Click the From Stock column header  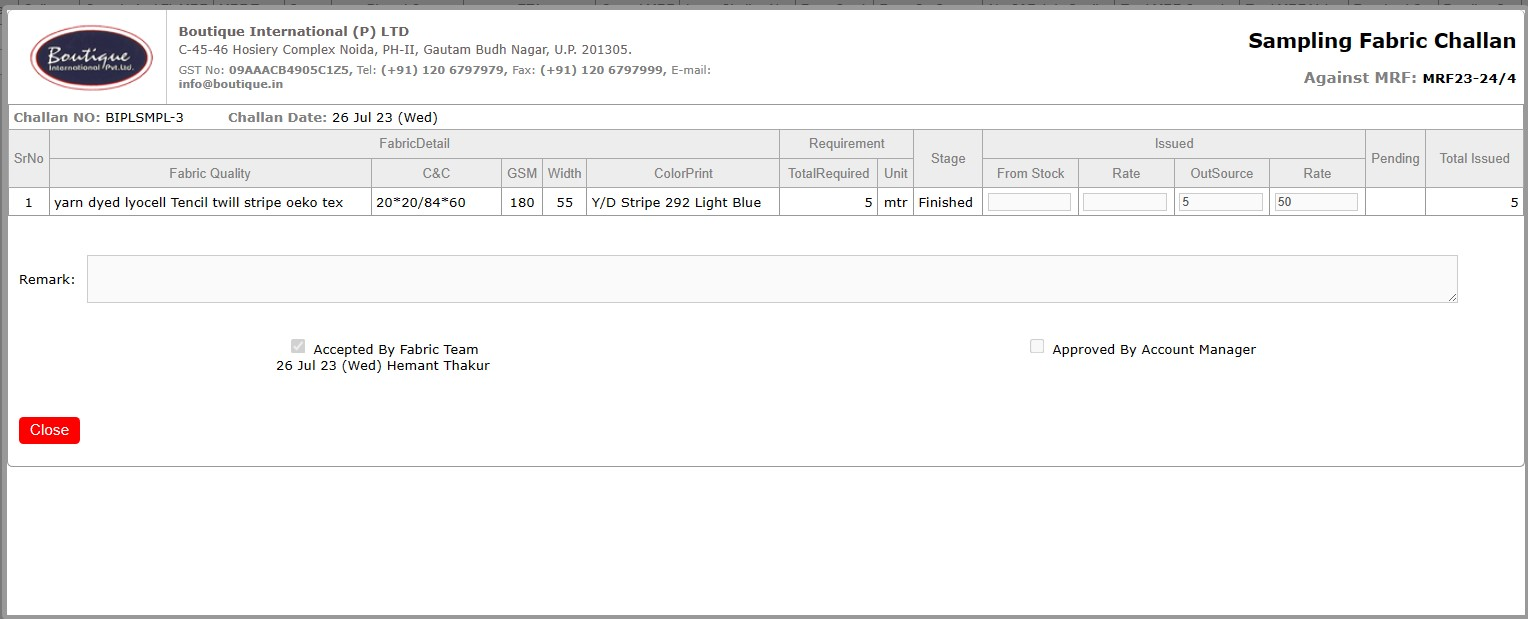[1030, 173]
